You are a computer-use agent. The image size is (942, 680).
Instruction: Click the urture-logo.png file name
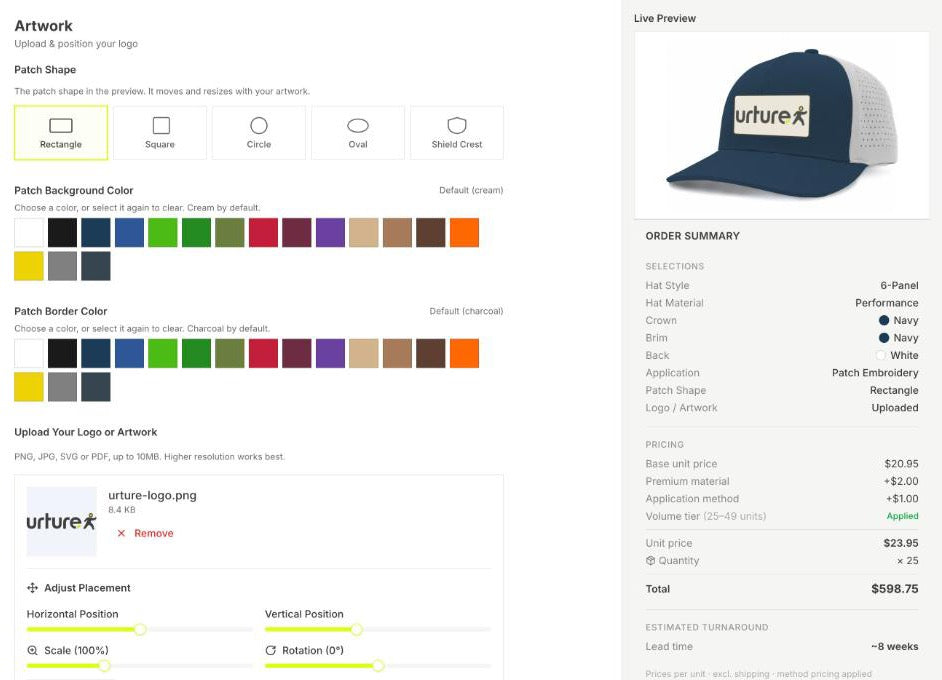point(153,496)
